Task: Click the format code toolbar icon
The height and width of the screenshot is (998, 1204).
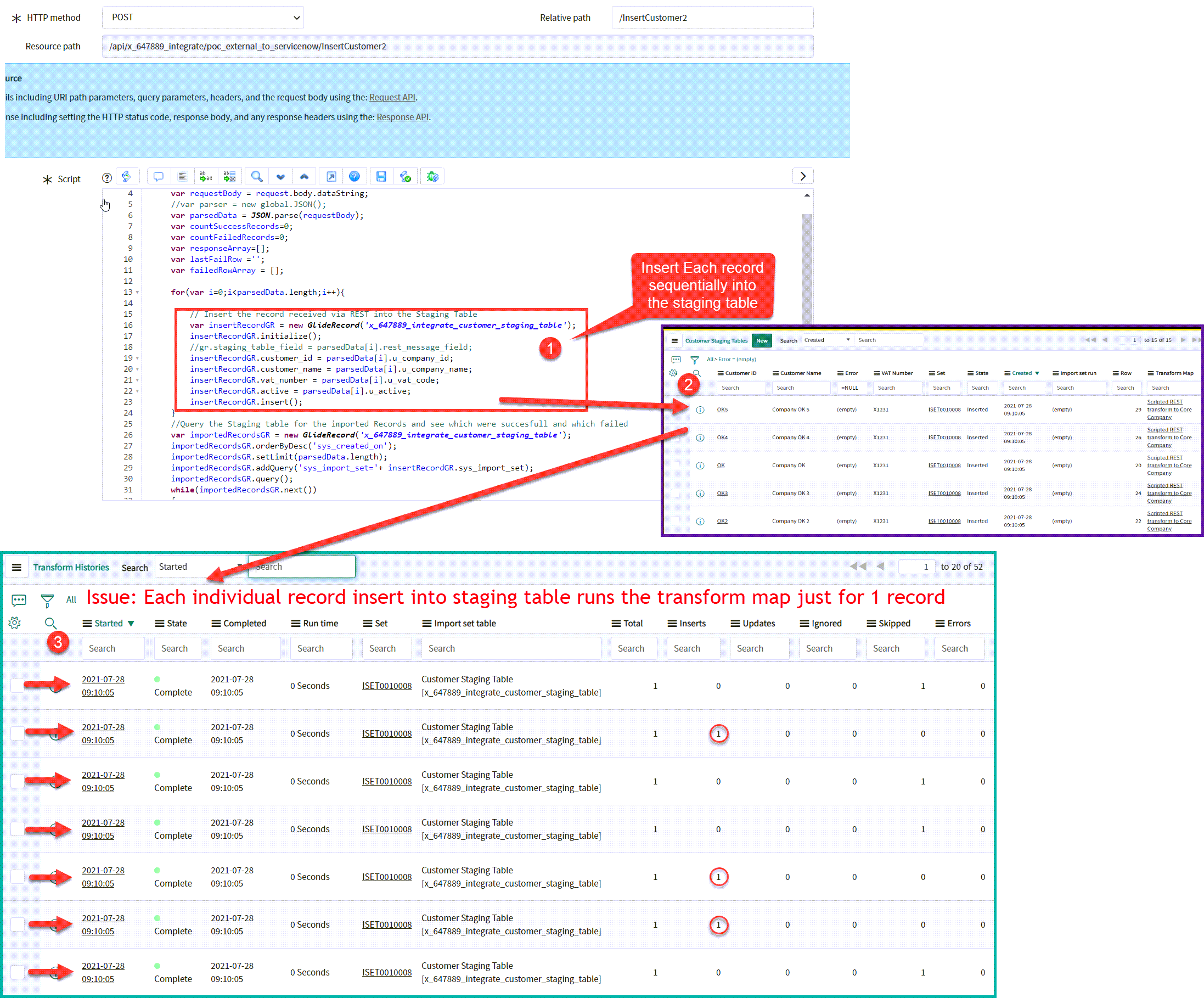Action: tap(182, 177)
